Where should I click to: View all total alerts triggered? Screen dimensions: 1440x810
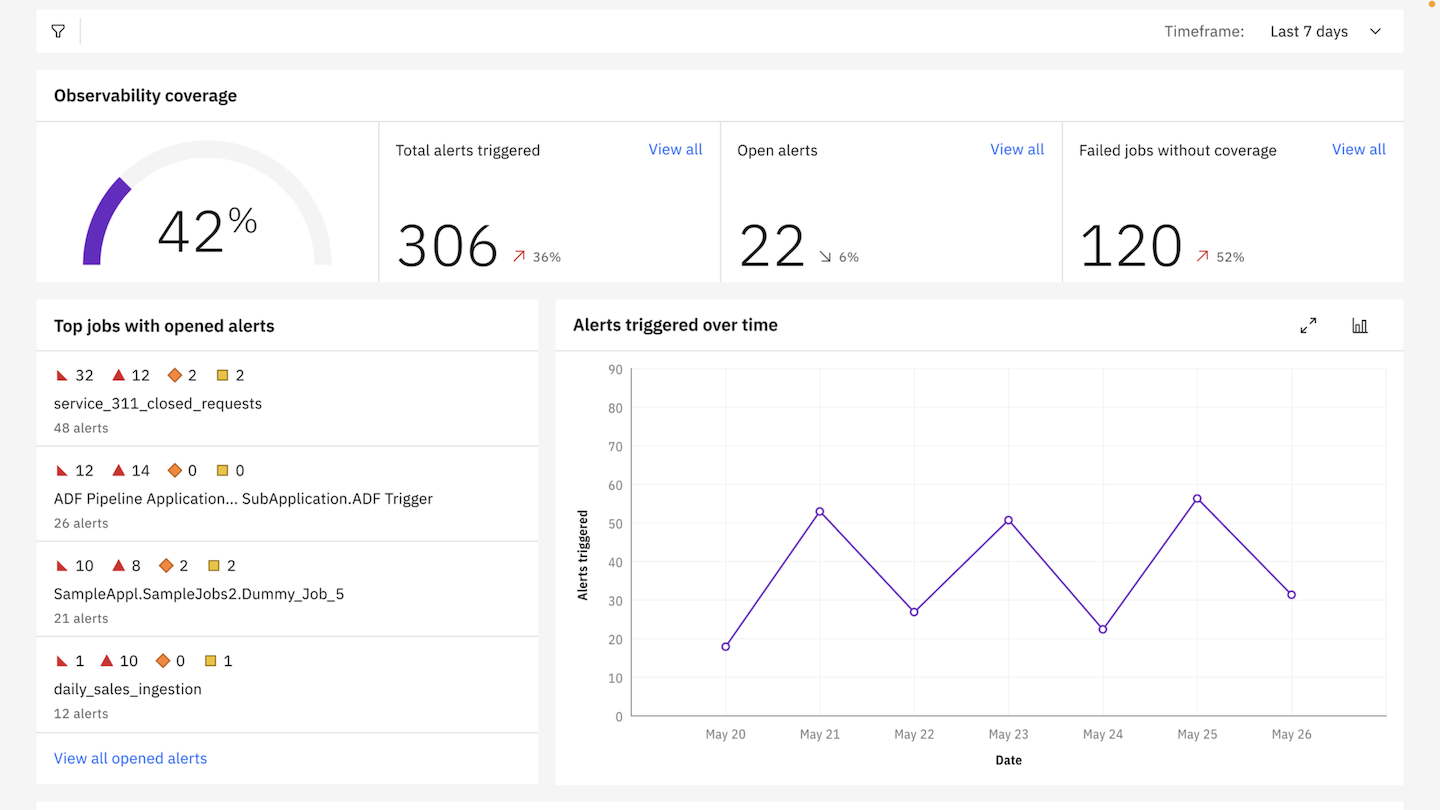pyautogui.click(x=675, y=149)
